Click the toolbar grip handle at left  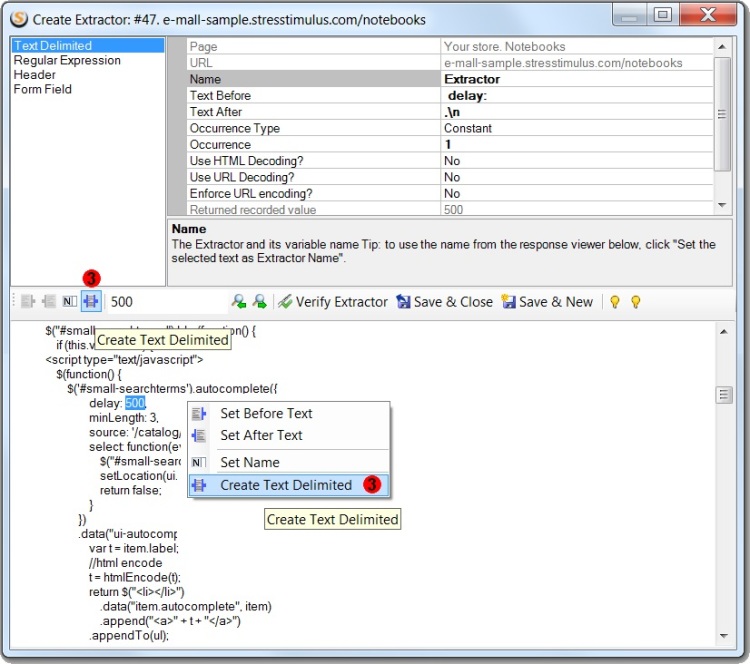click(14, 301)
